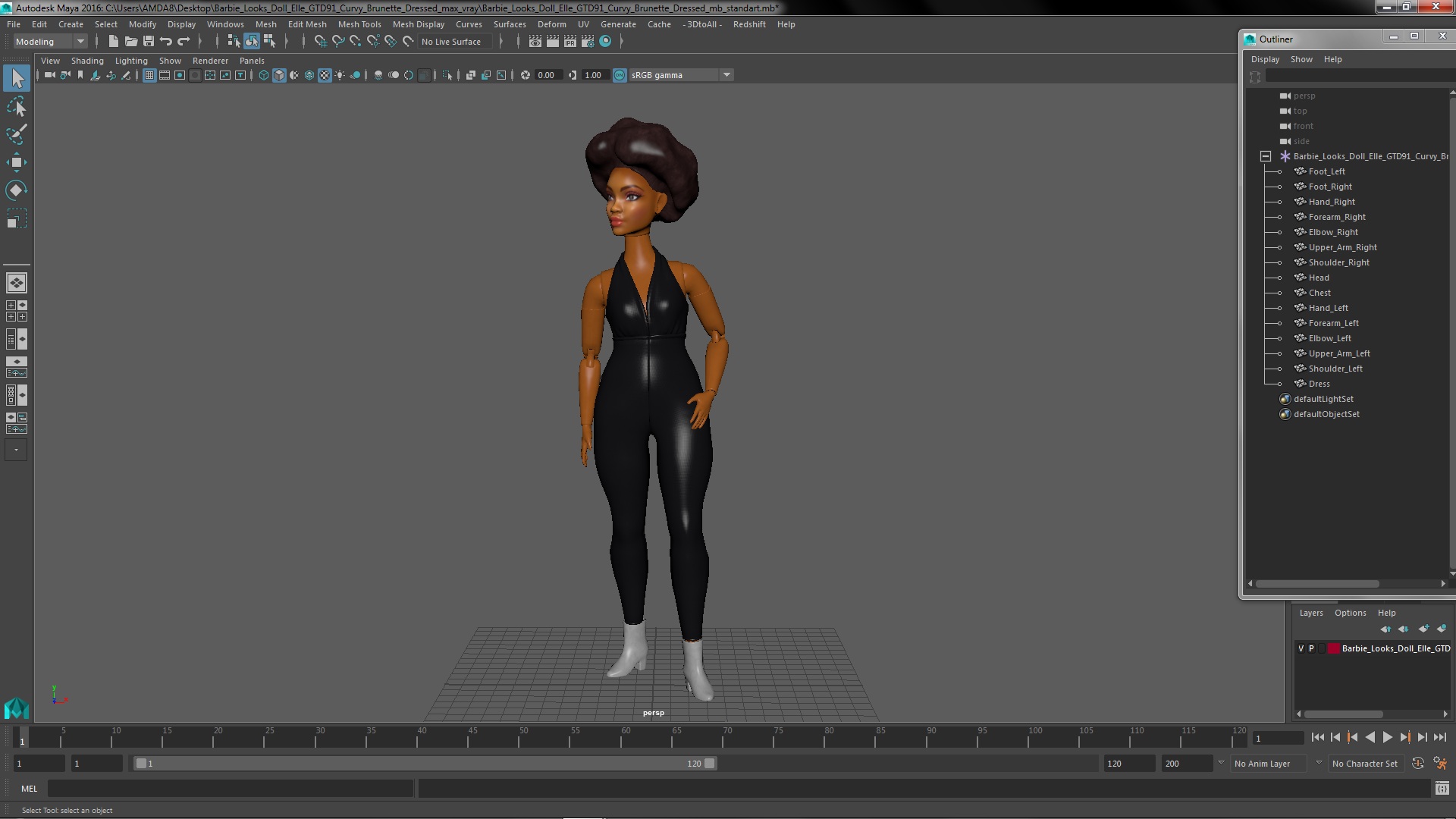This screenshot has height=819, width=1456.
Task: Activate the Scale tool
Action: coord(17,218)
